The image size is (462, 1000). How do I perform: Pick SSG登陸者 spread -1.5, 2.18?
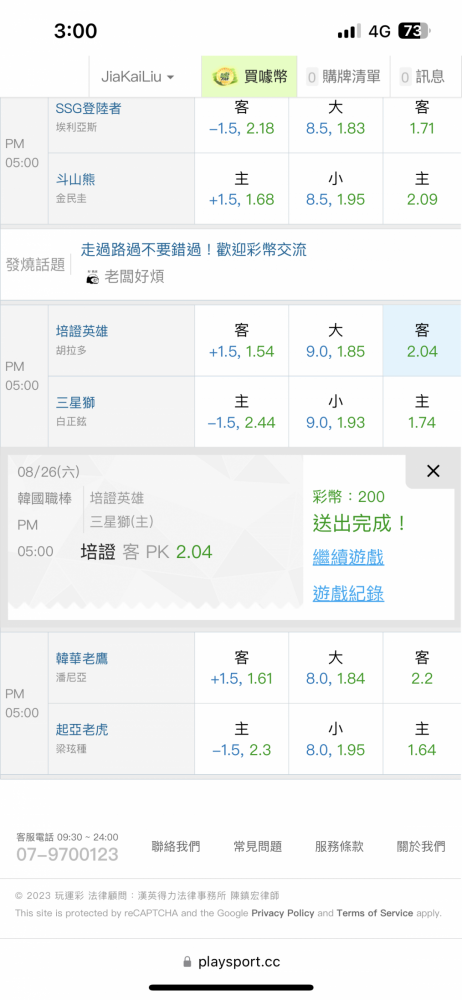(242, 118)
